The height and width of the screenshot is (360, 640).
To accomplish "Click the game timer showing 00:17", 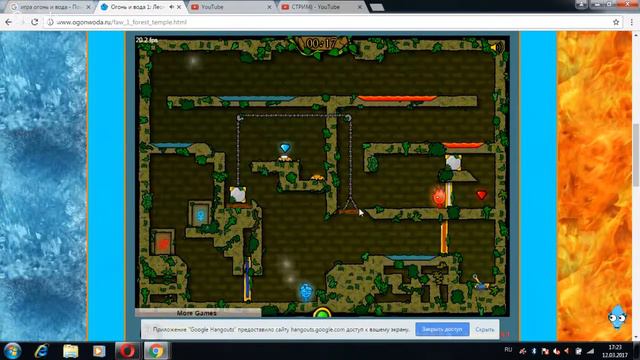I will pos(321,43).
